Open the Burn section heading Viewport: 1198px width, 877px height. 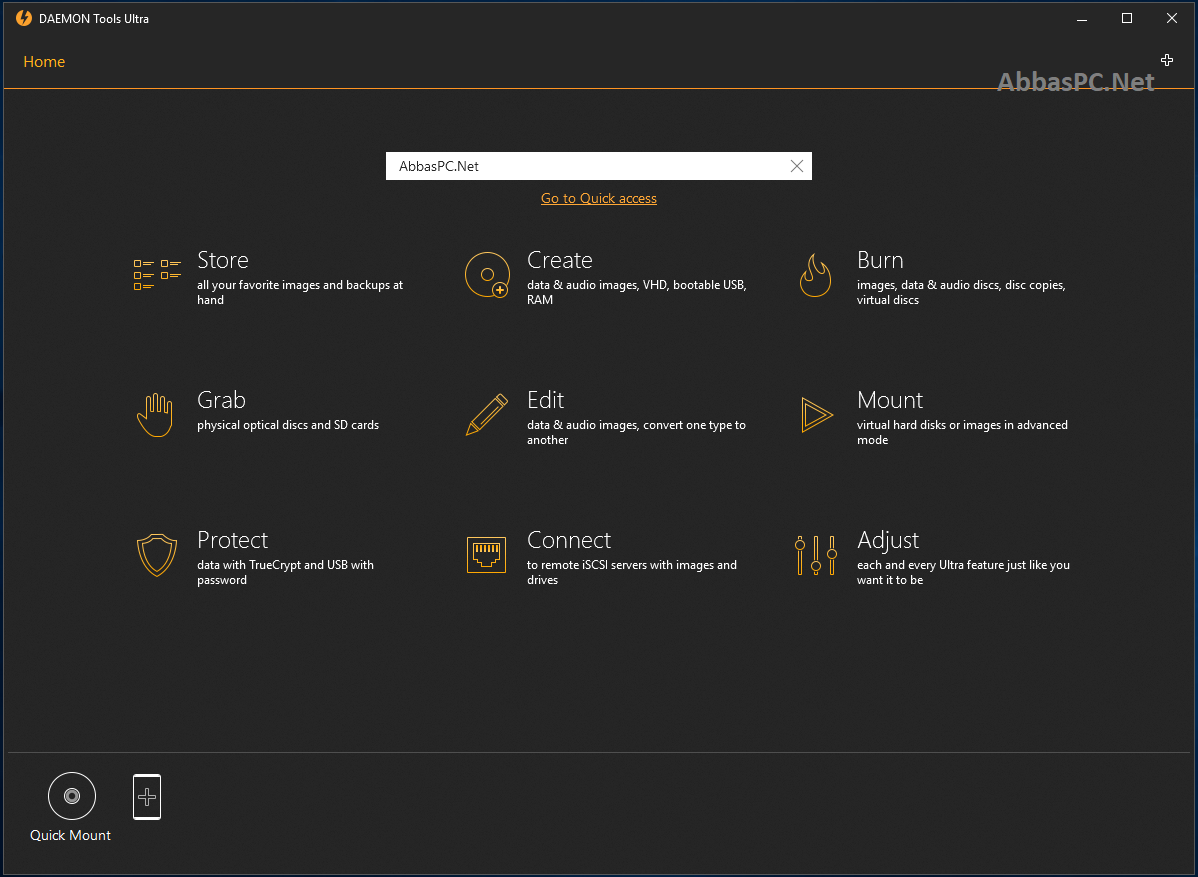pos(880,260)
